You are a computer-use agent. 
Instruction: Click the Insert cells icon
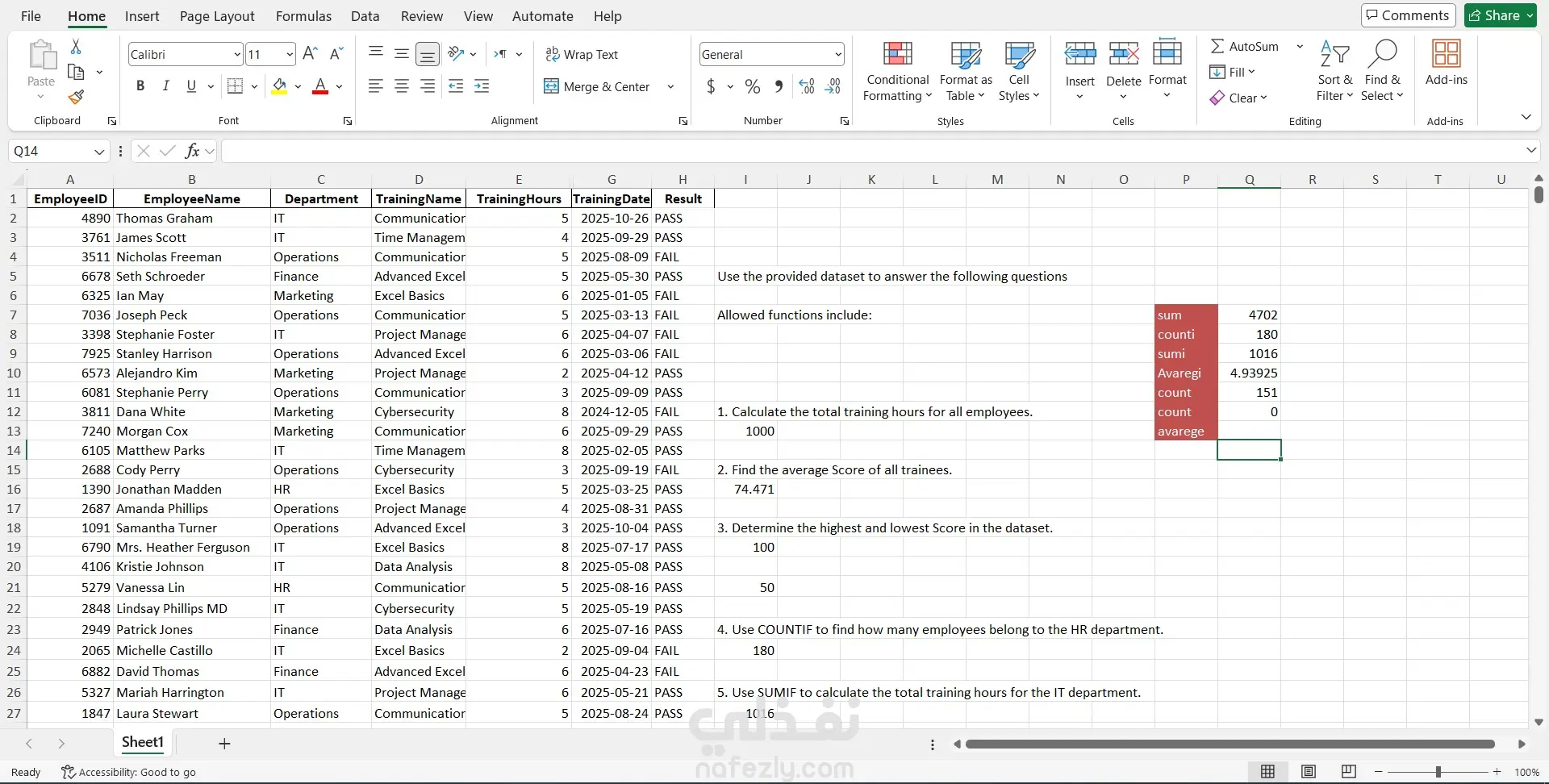(1080, 54)
